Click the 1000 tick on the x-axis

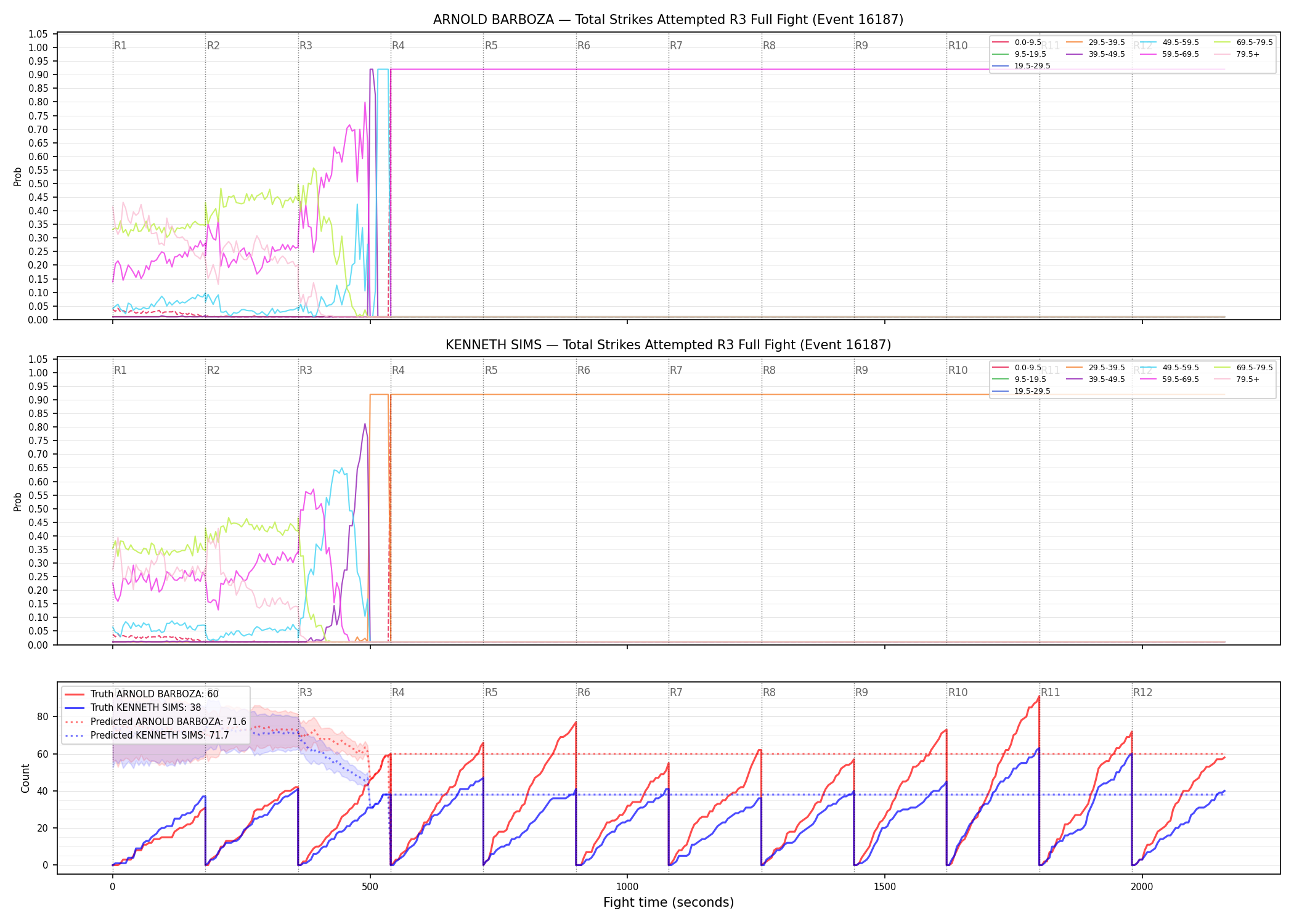coord(627,886)
